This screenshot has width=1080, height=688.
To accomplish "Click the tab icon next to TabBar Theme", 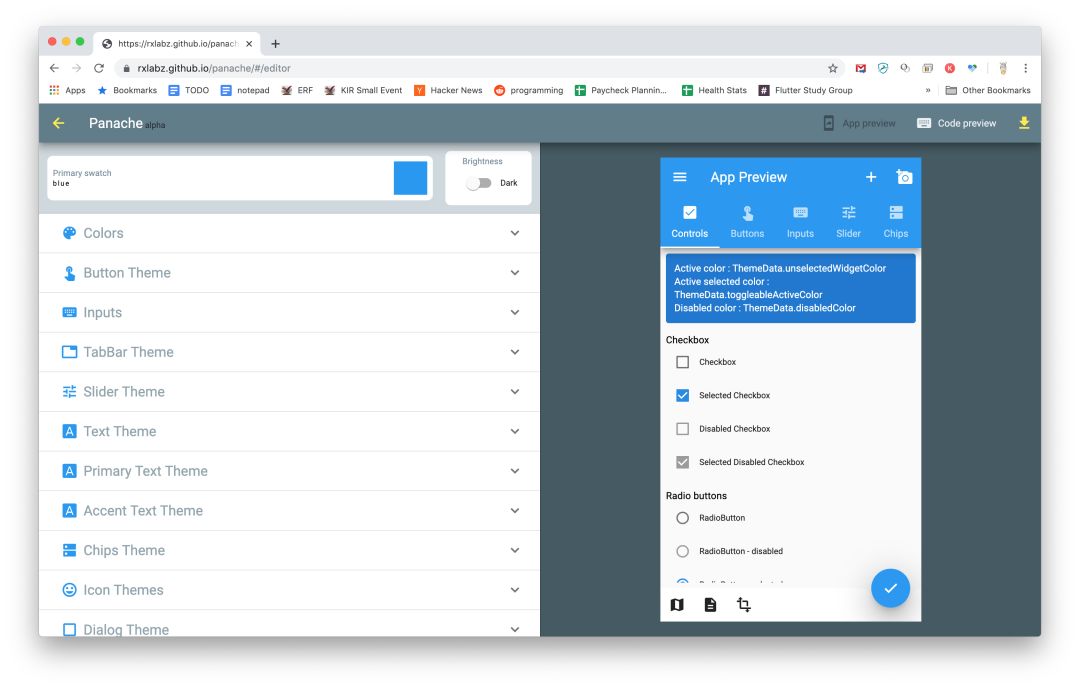I will 70,352.
